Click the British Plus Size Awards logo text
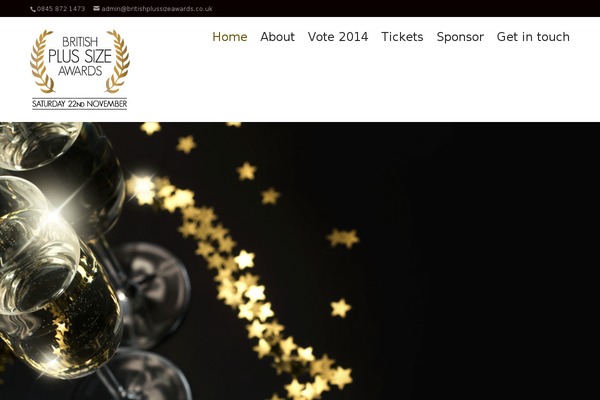 pyautogui.click(x=80, y=56)
